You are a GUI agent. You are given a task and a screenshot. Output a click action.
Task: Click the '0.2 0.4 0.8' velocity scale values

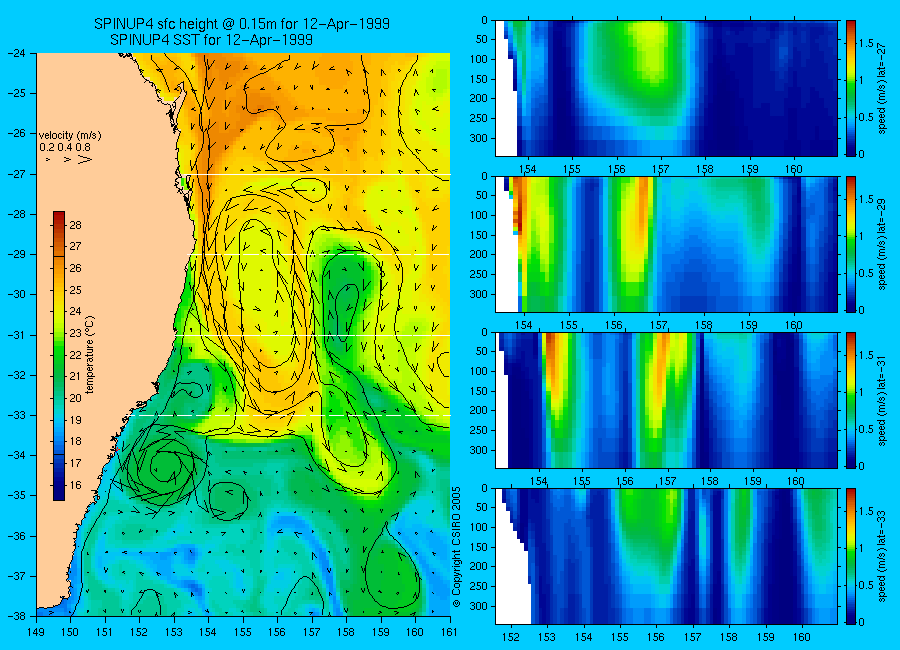tap(65, 147)
